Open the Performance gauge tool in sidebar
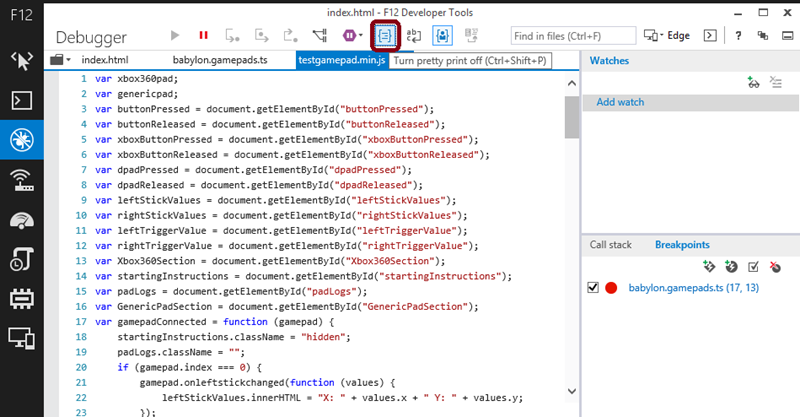Screen dimensions: 800x417 [x=22, y=220]
